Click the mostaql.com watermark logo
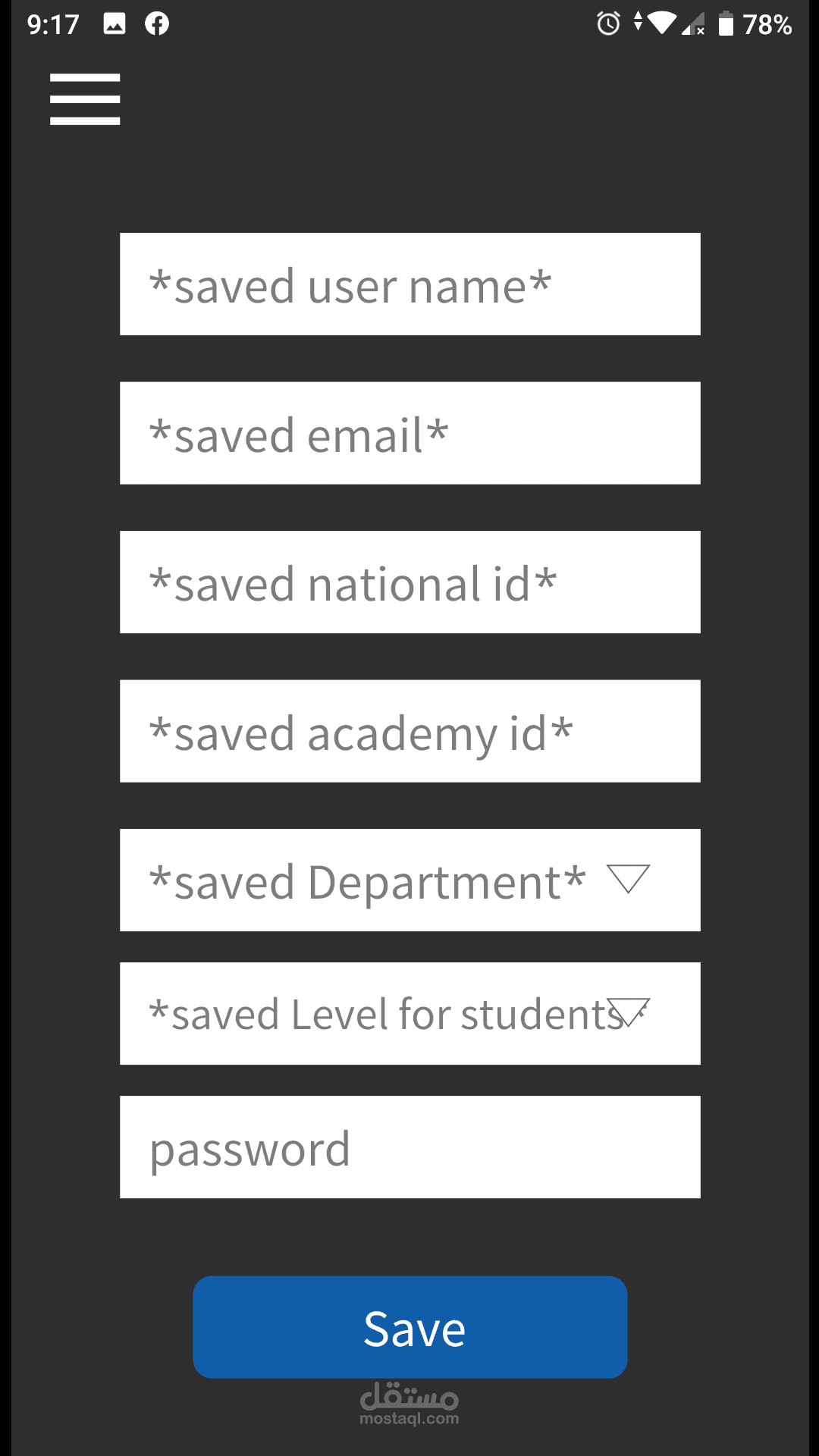Viewport: 819px width, 1456px height. pos(409,1404)
